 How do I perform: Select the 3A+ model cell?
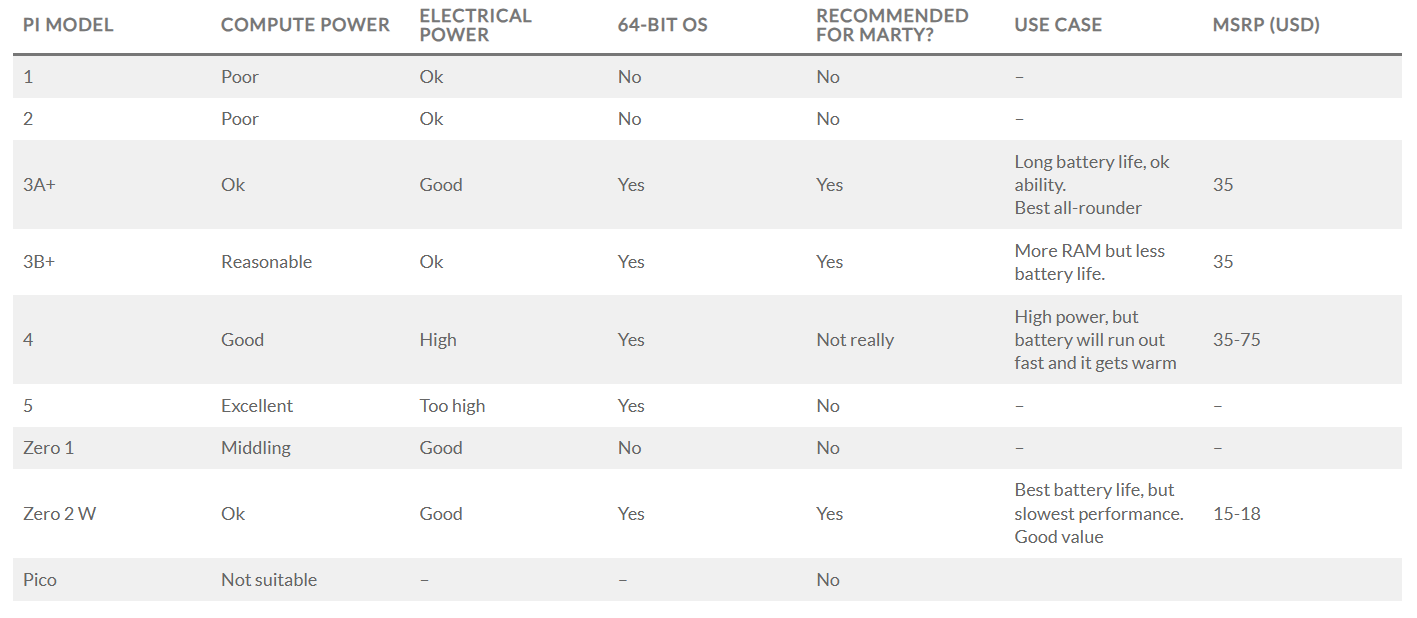click(39, 185)
